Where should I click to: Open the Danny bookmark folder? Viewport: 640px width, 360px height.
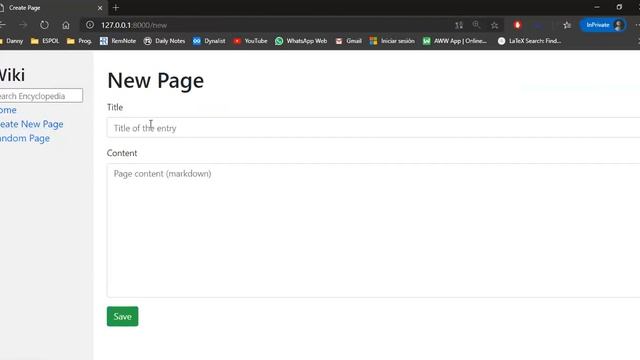point(11,41)
